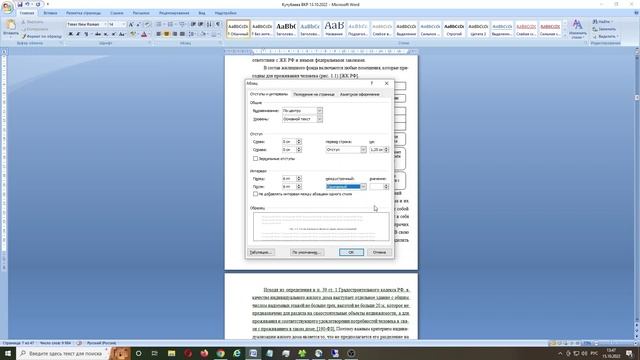640x360 pixels.
Task: Click Табуляция... button in dialog
Action: 261,252
